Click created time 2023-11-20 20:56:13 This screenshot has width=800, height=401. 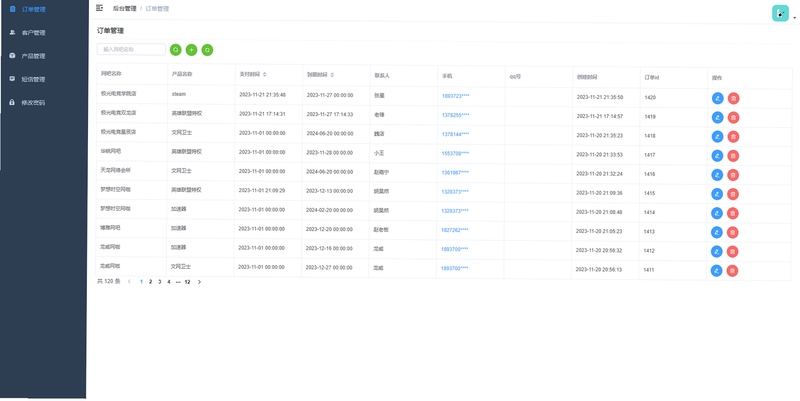pos(599,269)
